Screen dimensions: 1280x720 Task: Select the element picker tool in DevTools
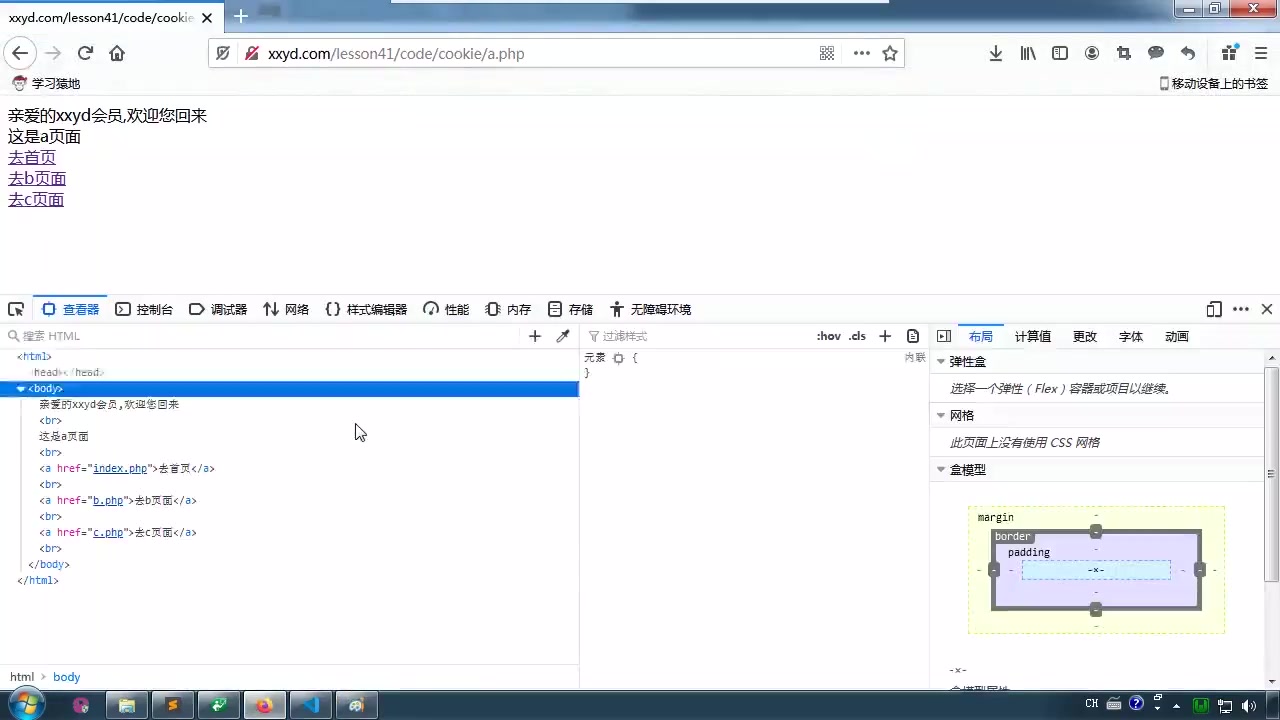[x=15, y=309]
